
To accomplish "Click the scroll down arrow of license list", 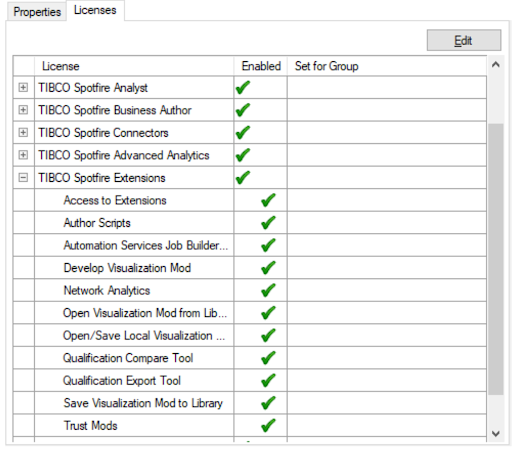I will [495, 434].
